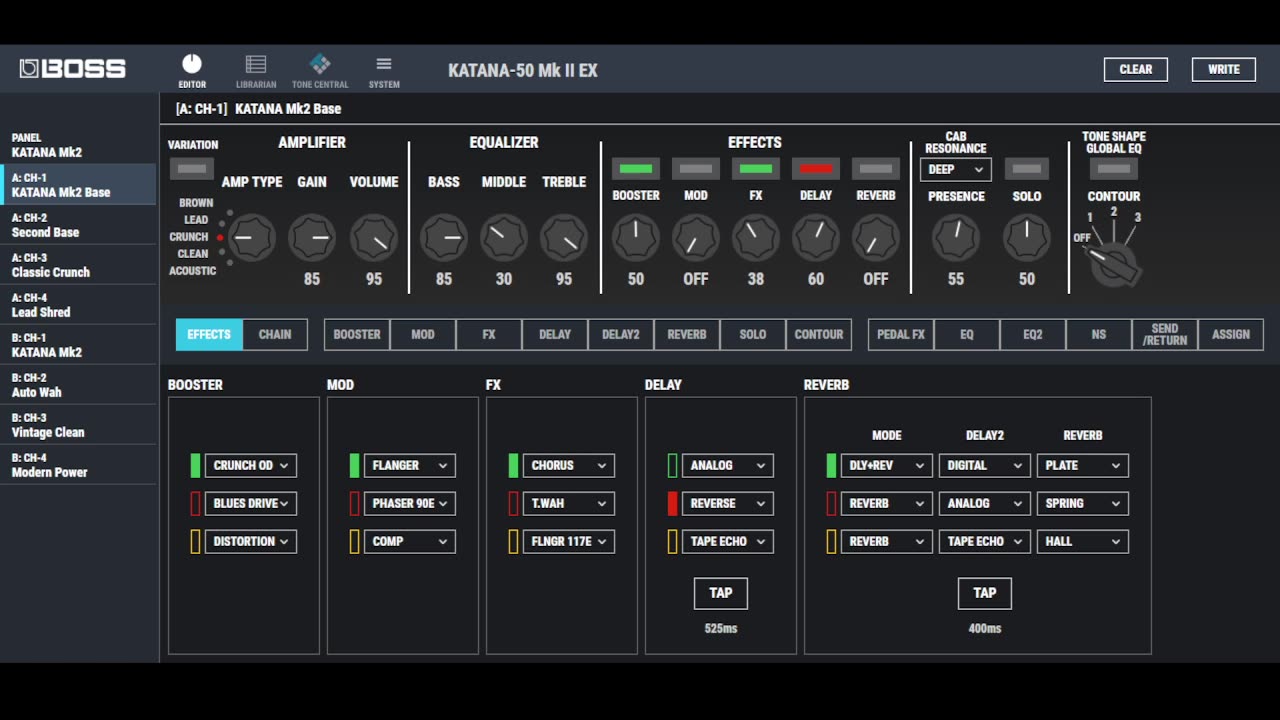Select patch B: CH-2 Auto Wah
Screen dimensions: 1280x720
pyautogui.click(x=78, y=385)
